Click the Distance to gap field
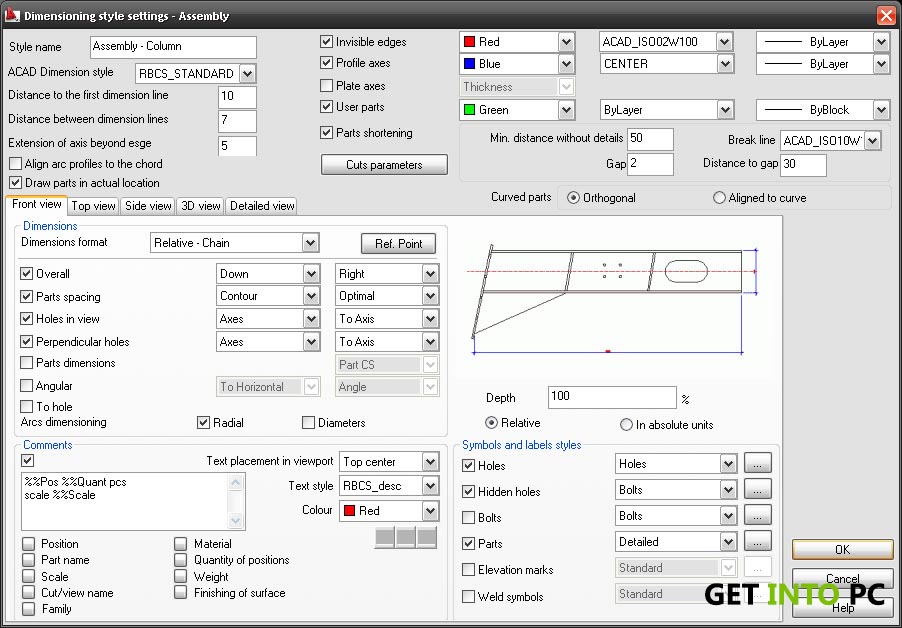This screenshot has height=628, width=902. [803, 164]
